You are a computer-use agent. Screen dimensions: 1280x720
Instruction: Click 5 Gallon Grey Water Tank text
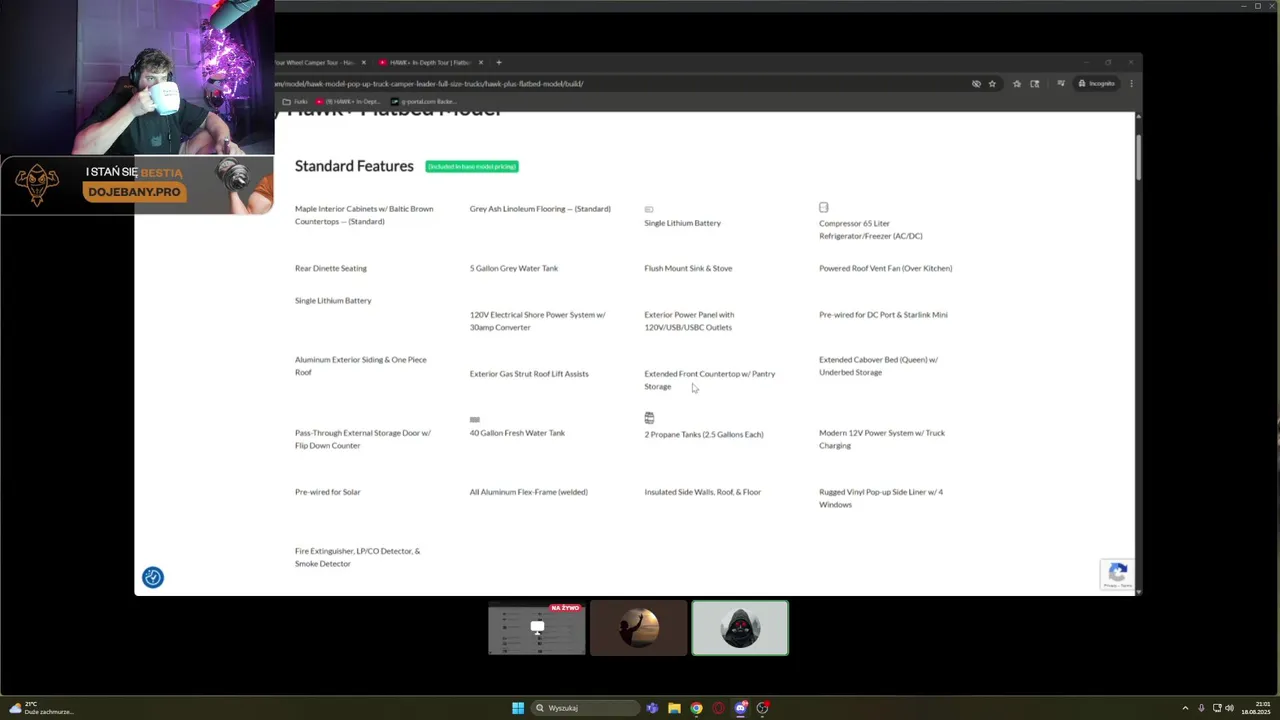coord(514,268)
